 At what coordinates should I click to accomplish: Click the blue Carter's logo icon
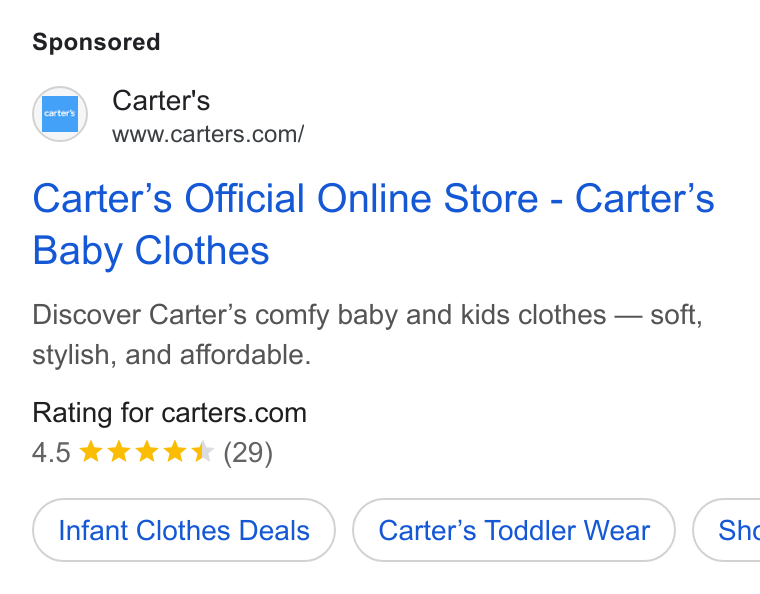[60, 114]
